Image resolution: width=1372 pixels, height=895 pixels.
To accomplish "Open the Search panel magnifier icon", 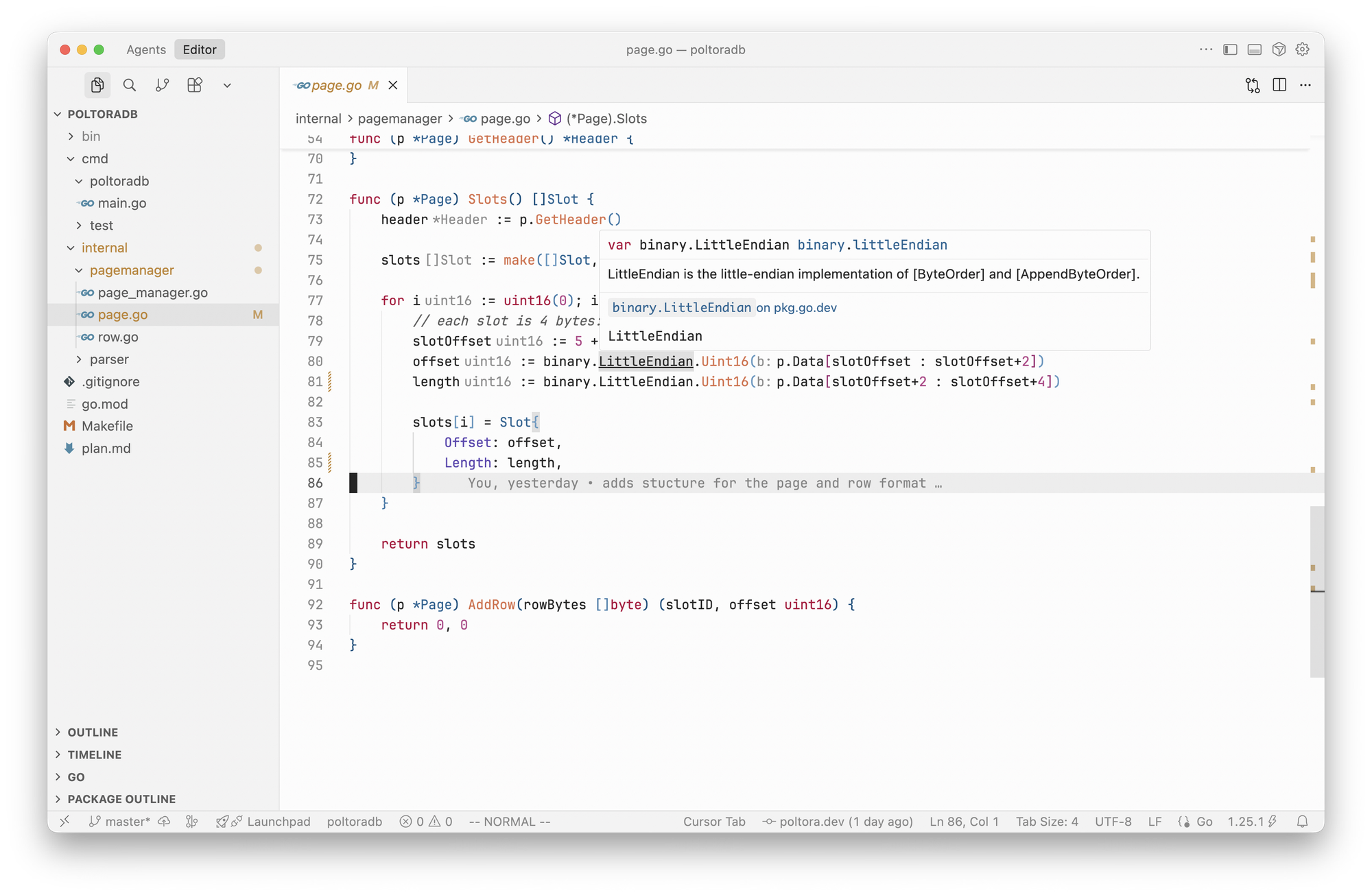I will 130,85.
